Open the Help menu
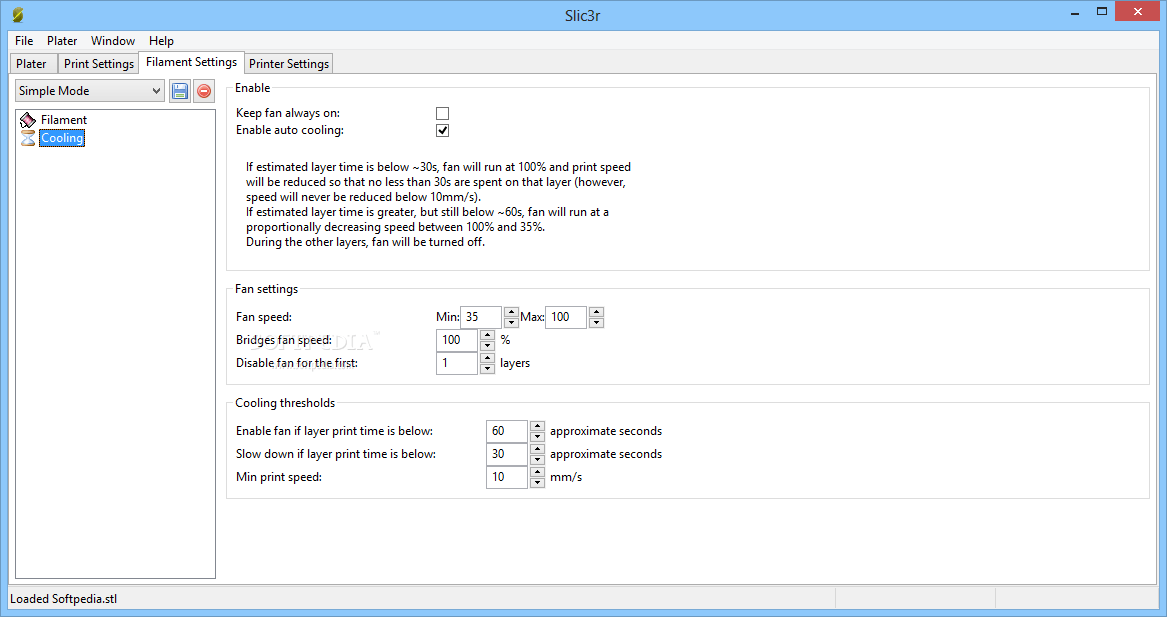 161,41
